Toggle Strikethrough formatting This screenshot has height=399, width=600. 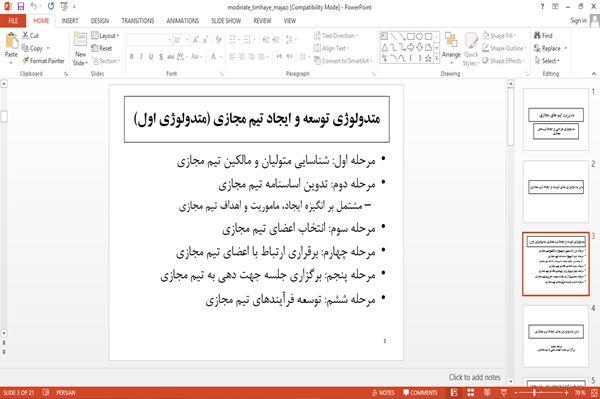point(170,57)
